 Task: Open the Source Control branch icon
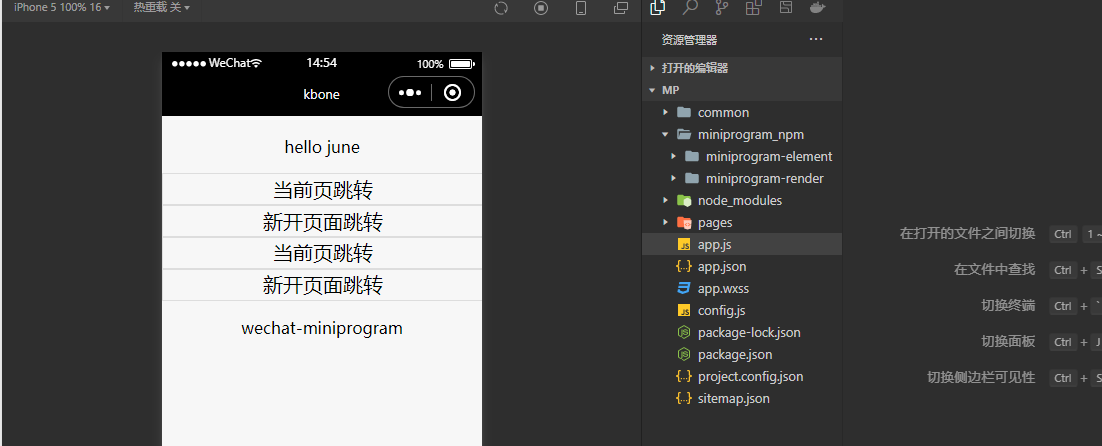pyautogui.click(x=722, y=8)
